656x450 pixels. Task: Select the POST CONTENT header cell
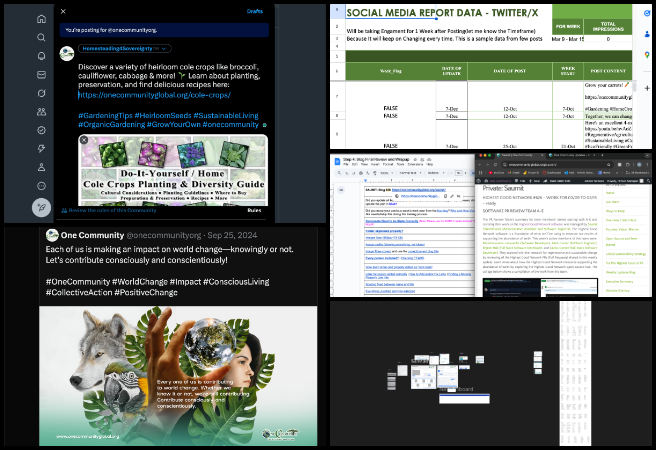click(608, 71)
